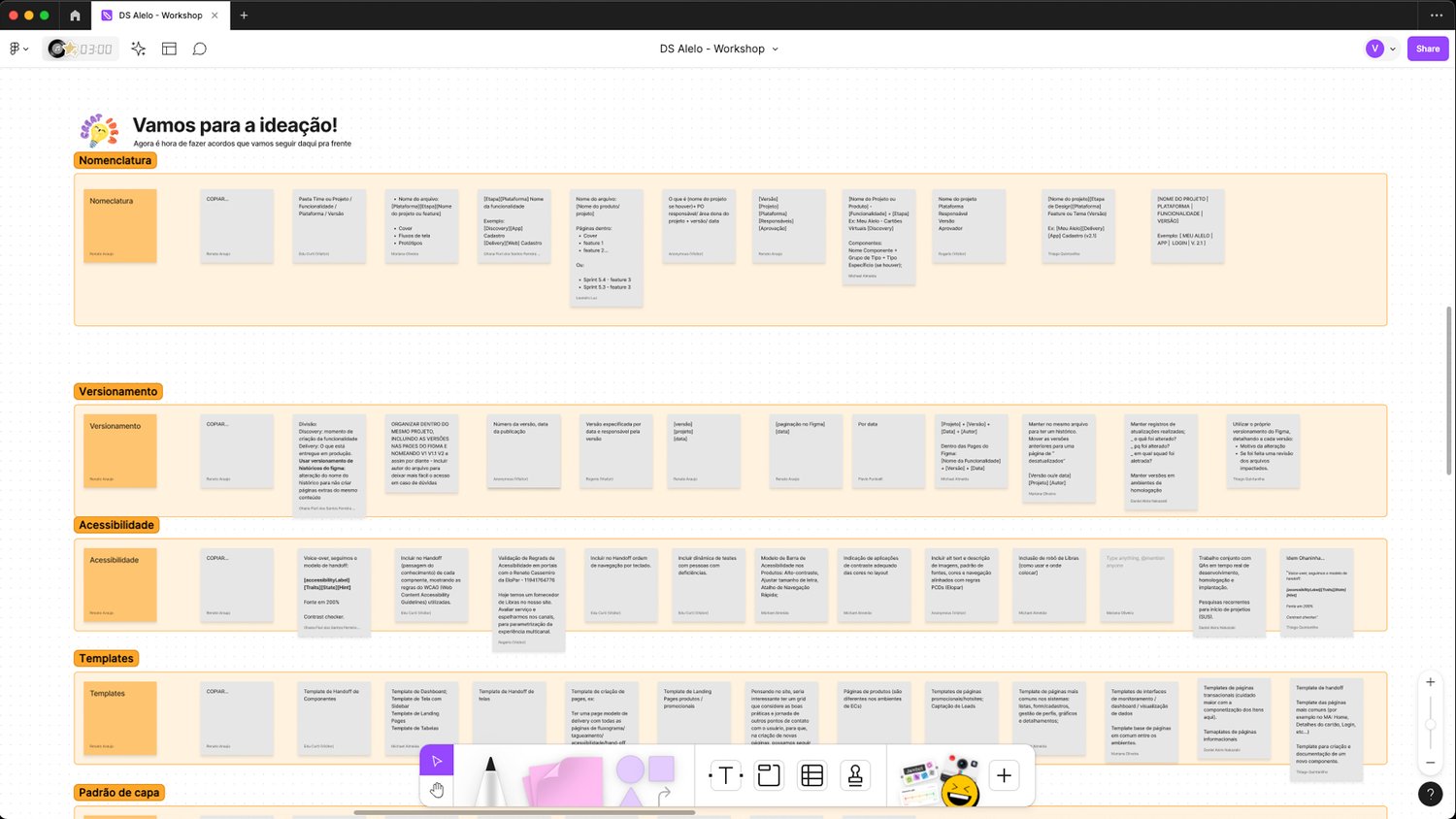Select the orange Versionamento sticky note
The image size is (1456, 819).
tap(120, 451)
